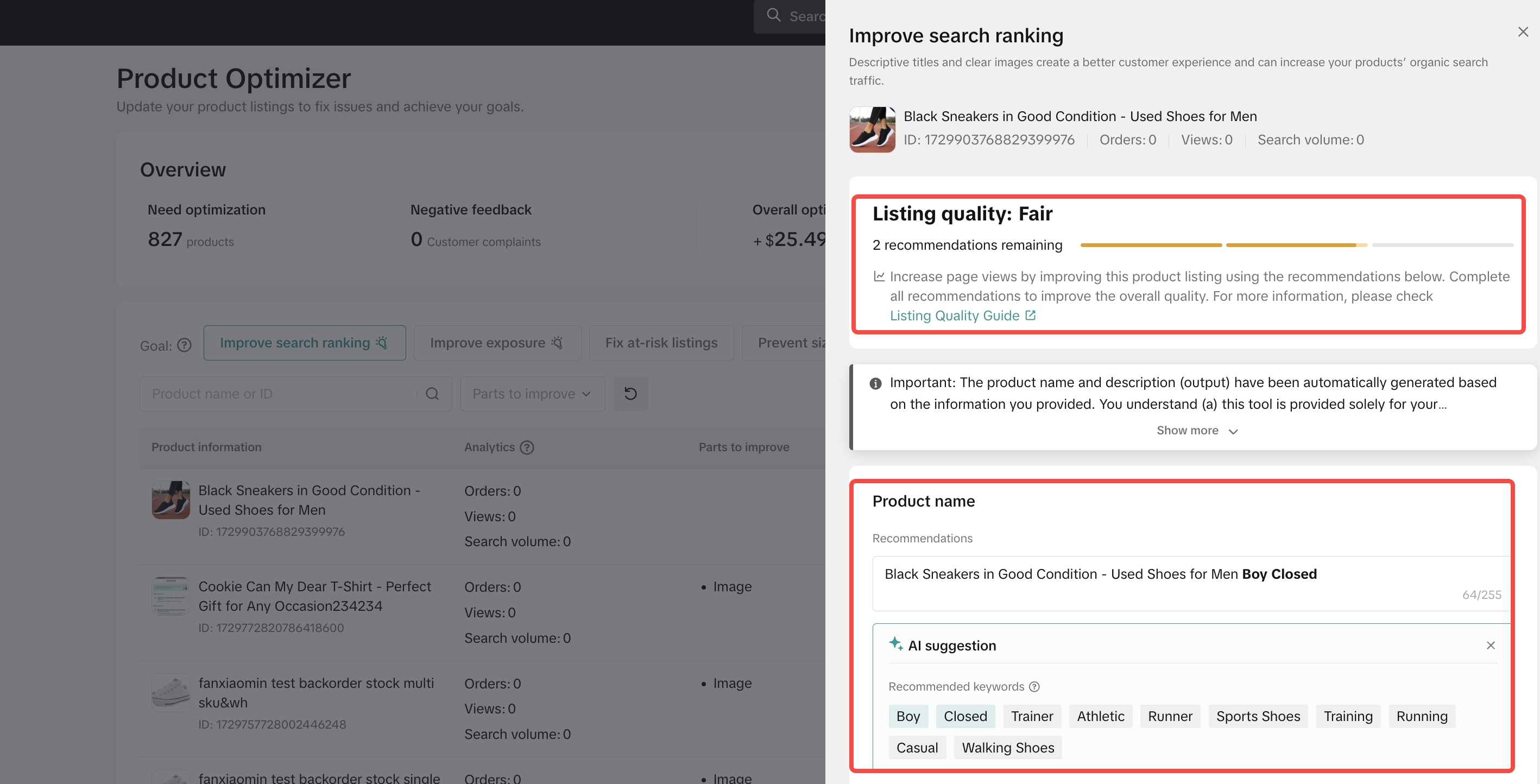Click the product search magnifier icon

[432, 394]
